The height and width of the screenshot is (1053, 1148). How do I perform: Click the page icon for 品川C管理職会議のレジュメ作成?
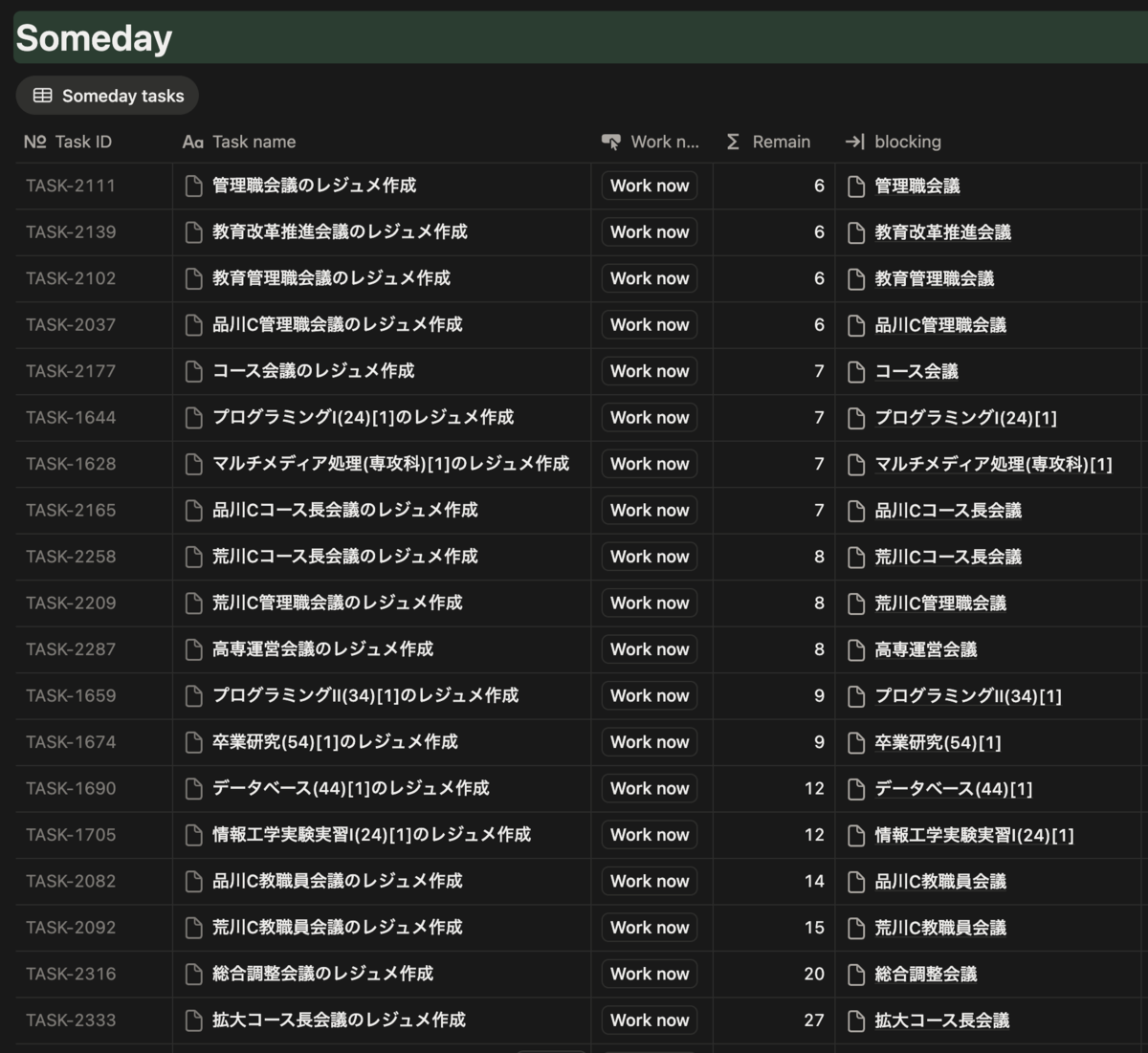[193, 325]
